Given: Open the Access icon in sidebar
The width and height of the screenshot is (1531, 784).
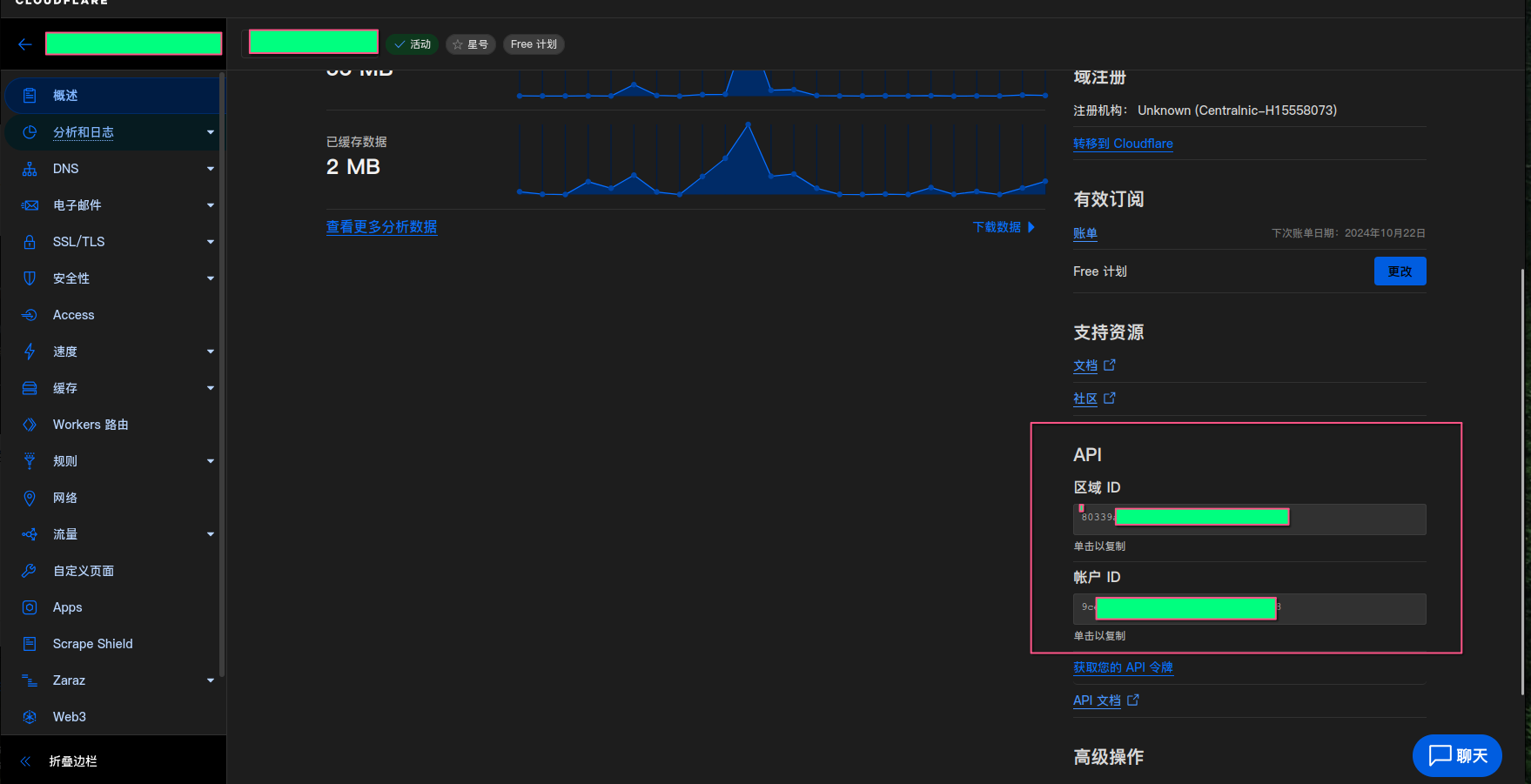Looking at the screenshot, I should 30,315.
